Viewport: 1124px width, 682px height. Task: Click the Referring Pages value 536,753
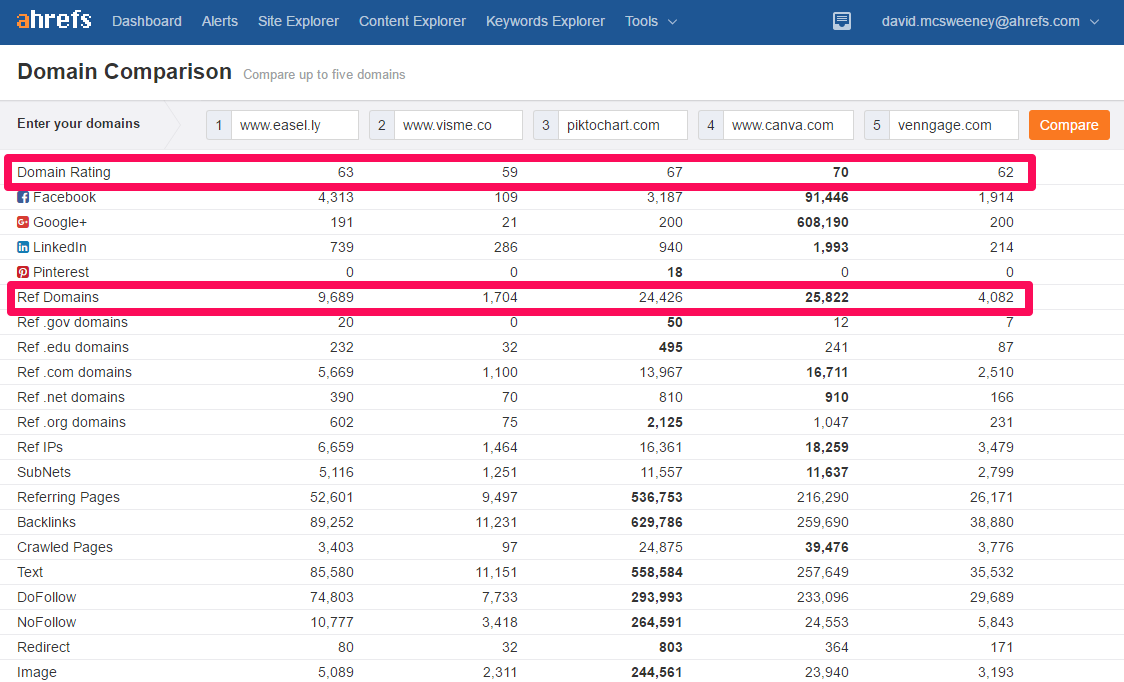657,497
